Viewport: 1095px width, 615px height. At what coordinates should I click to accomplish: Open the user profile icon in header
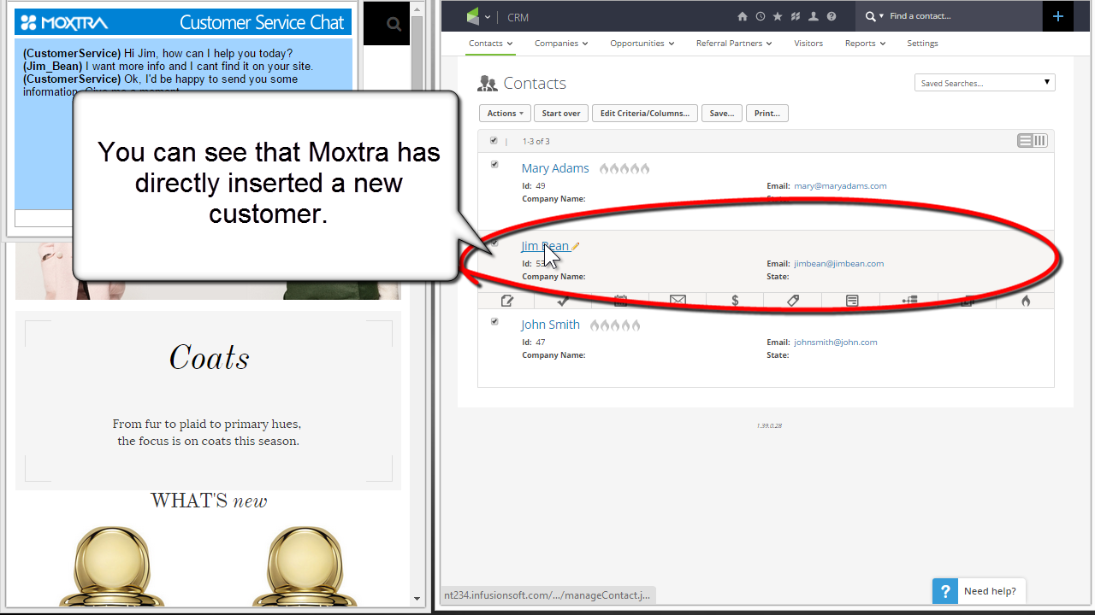click(x=814, y=16)
